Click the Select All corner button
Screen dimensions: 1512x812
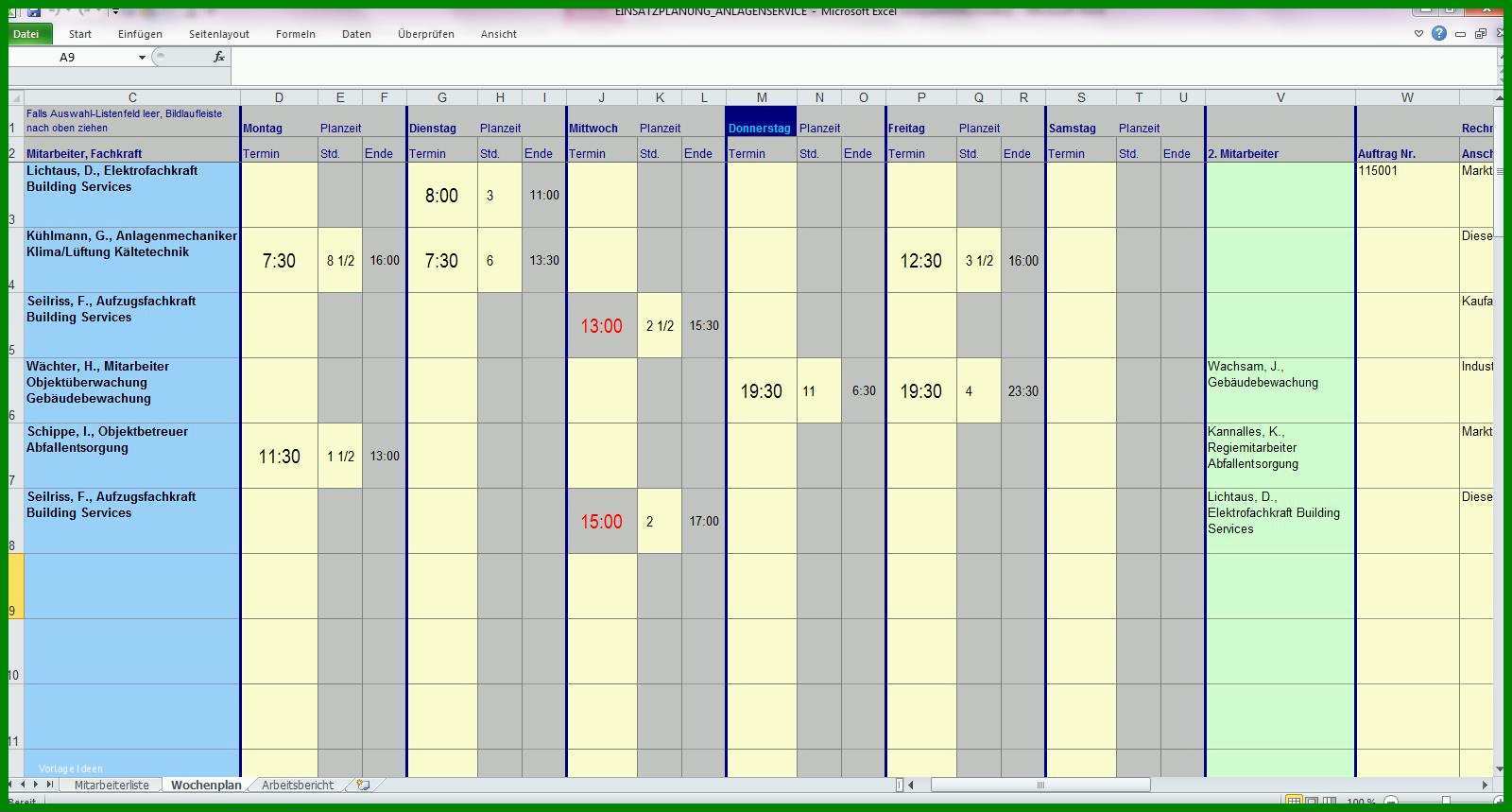tap(16, 97)
